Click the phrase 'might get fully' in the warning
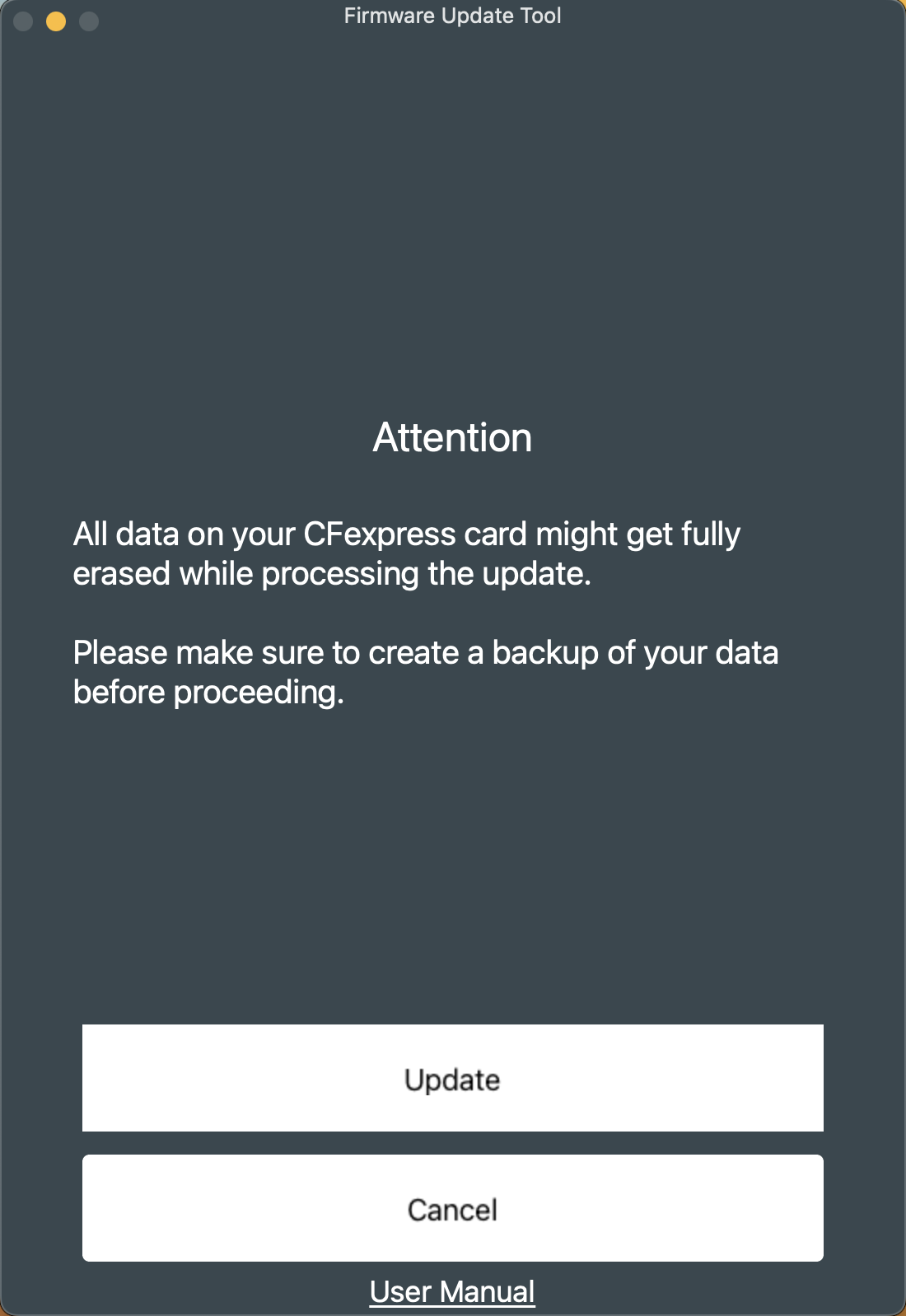Viewport: 906px width, 1316px height. tap(638, 534)
